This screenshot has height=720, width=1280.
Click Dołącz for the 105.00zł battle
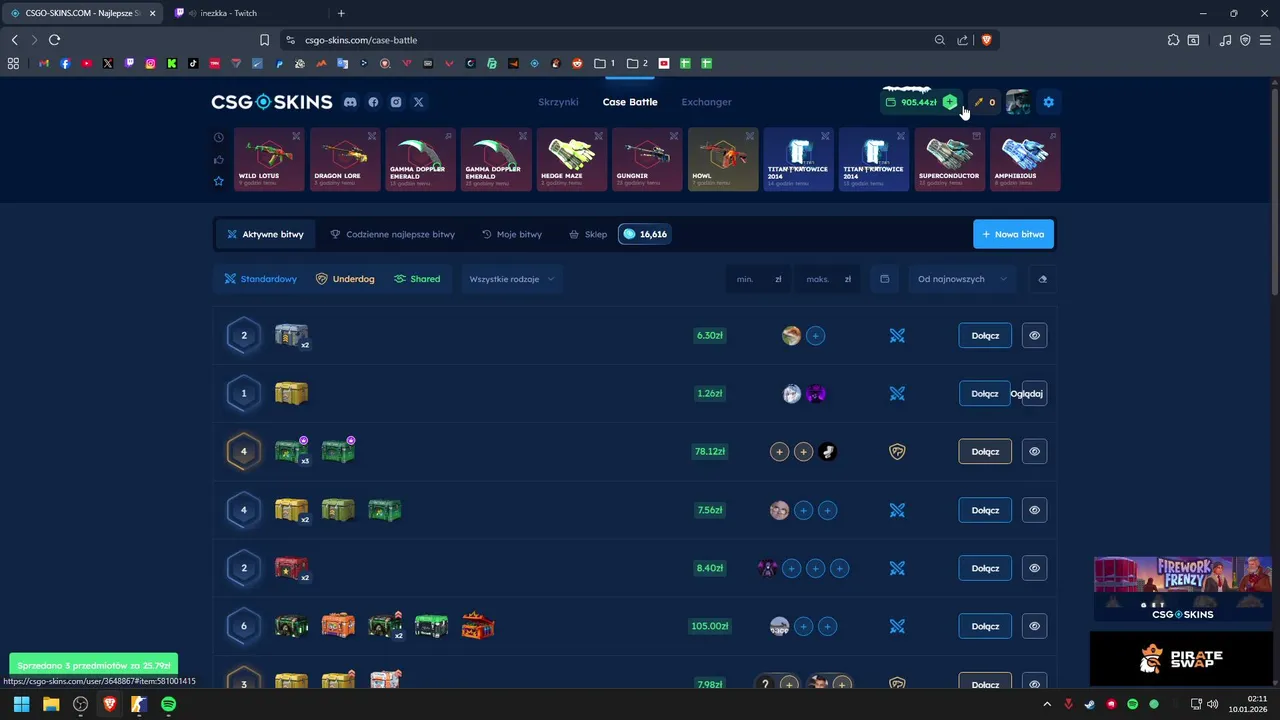(x=985, y=626)
